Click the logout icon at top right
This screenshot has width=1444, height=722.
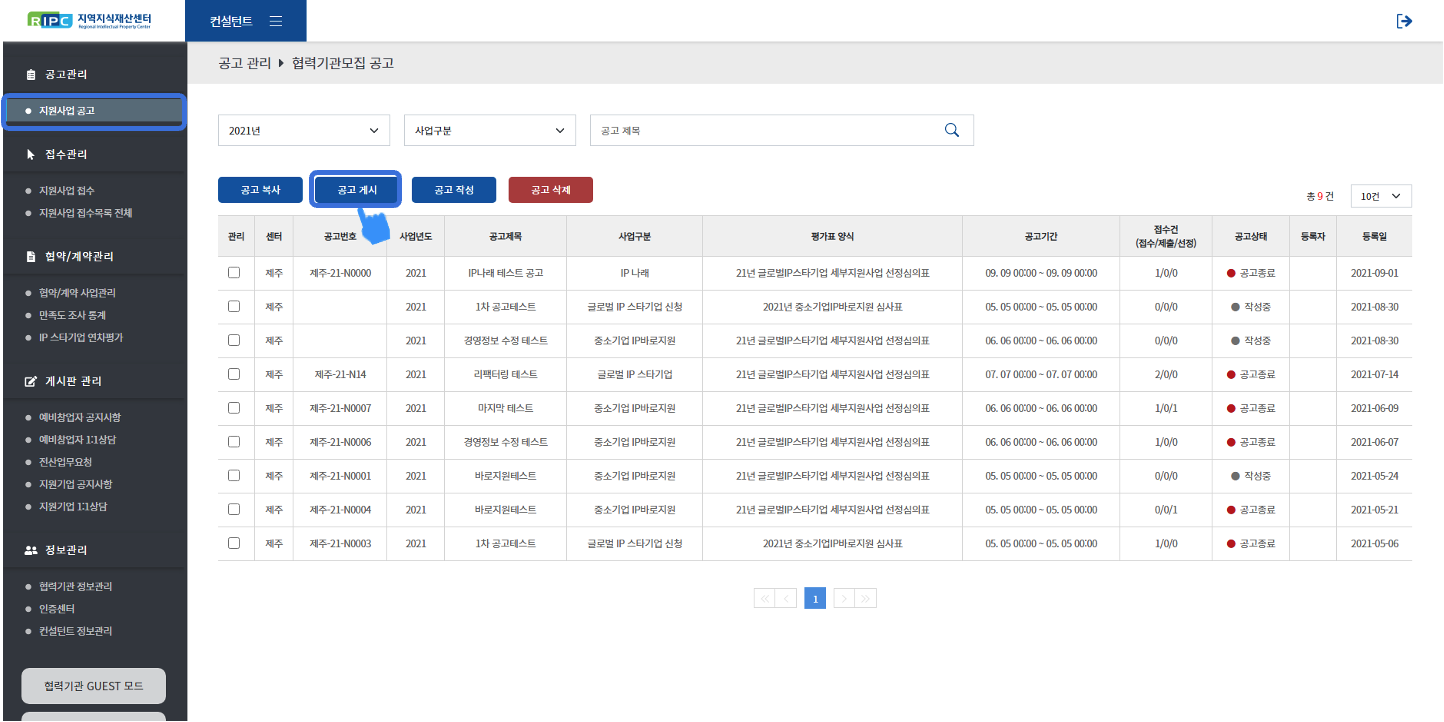(x=1404, y=21)
